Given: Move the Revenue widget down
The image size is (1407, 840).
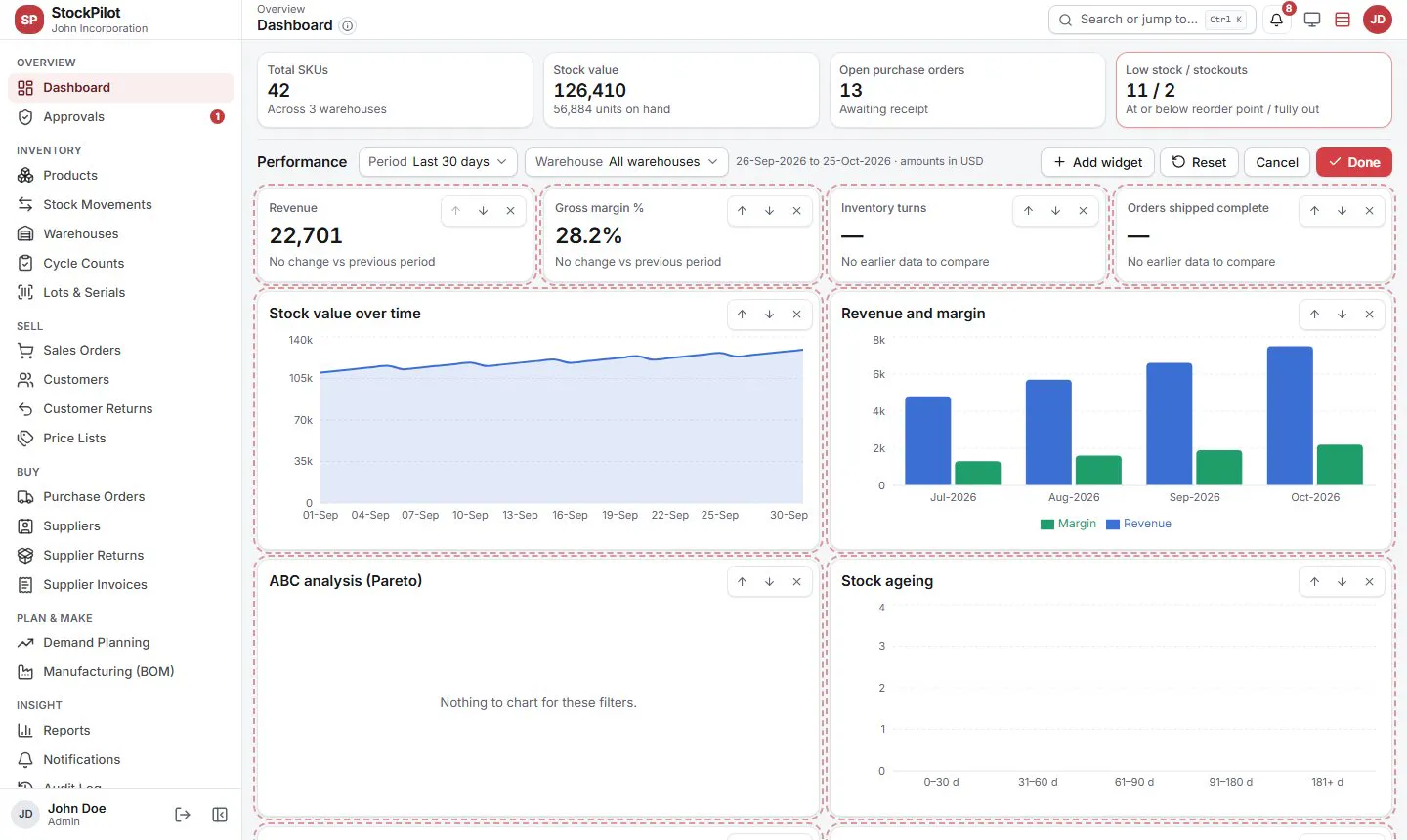Looking at the screenshot, I should [x=483, y=211].
